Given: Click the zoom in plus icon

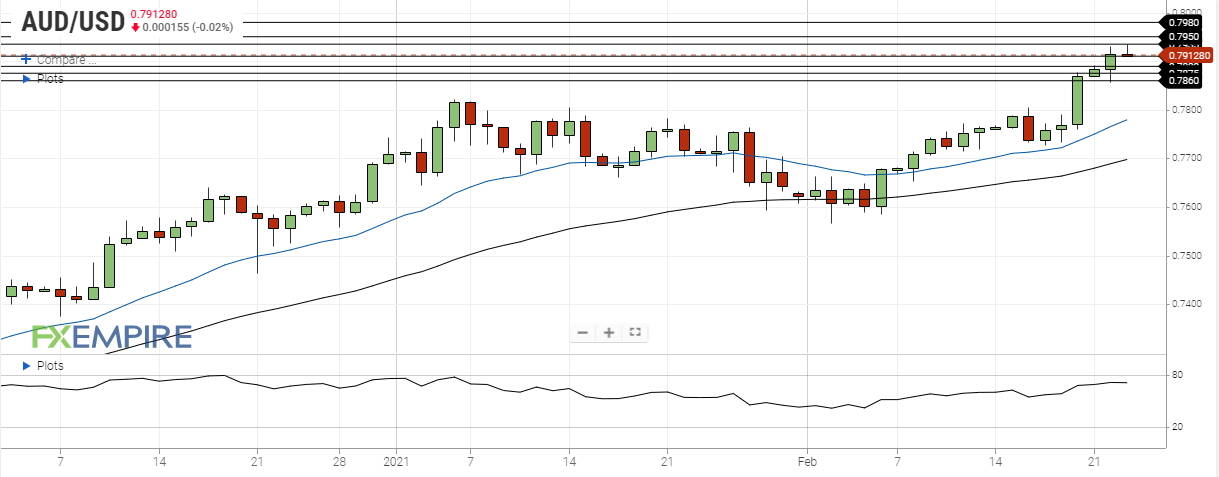Looking at the screenshot, I should tap(608, 333).
